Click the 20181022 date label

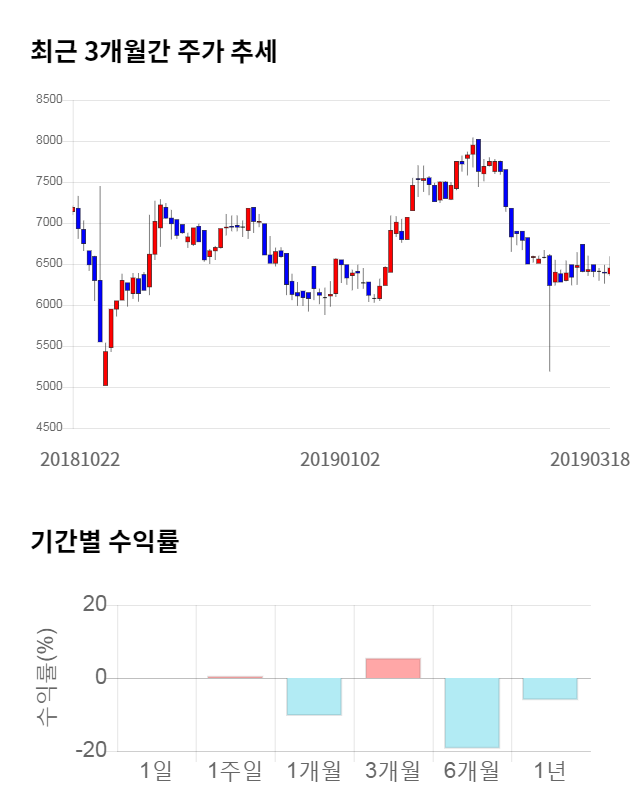[80, 459]
